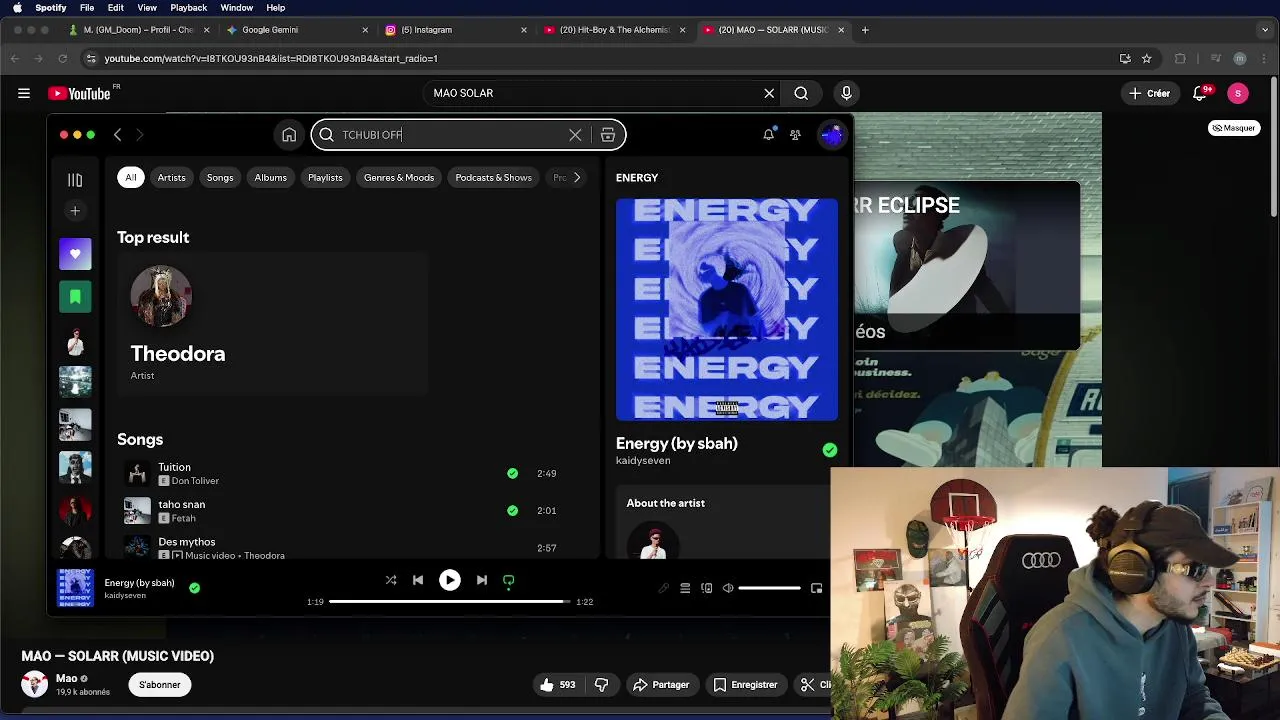Start YouTube voice search microphone
The height and width of the screenshot is (720, 1280).
point(846,93)
